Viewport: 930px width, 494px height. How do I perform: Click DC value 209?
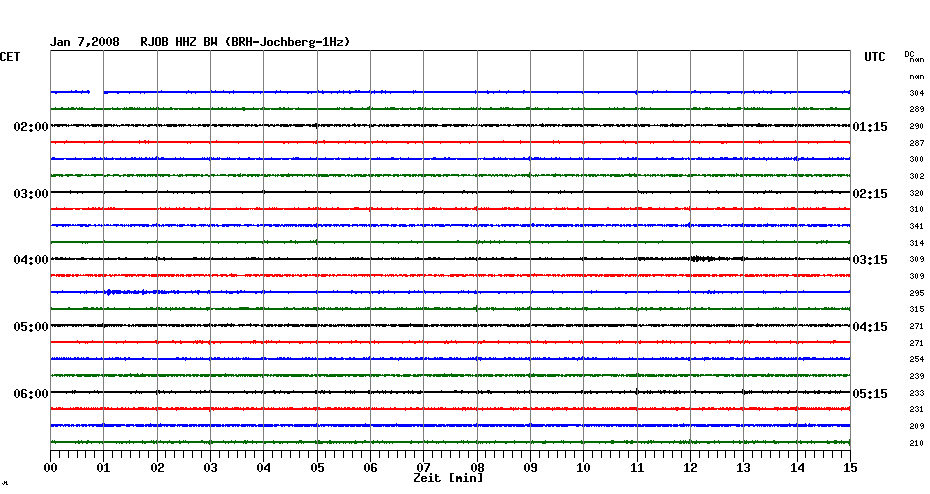[916, 426]
